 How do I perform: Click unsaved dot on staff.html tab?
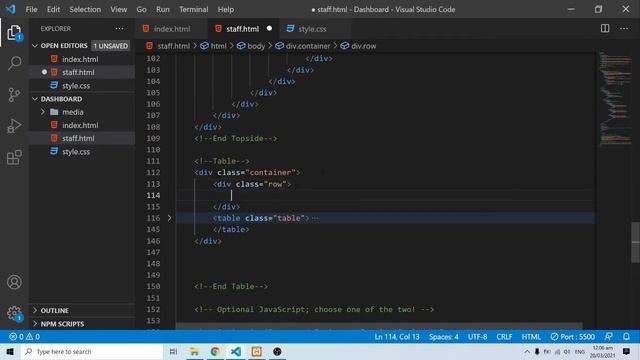click(x=269, y=29)
